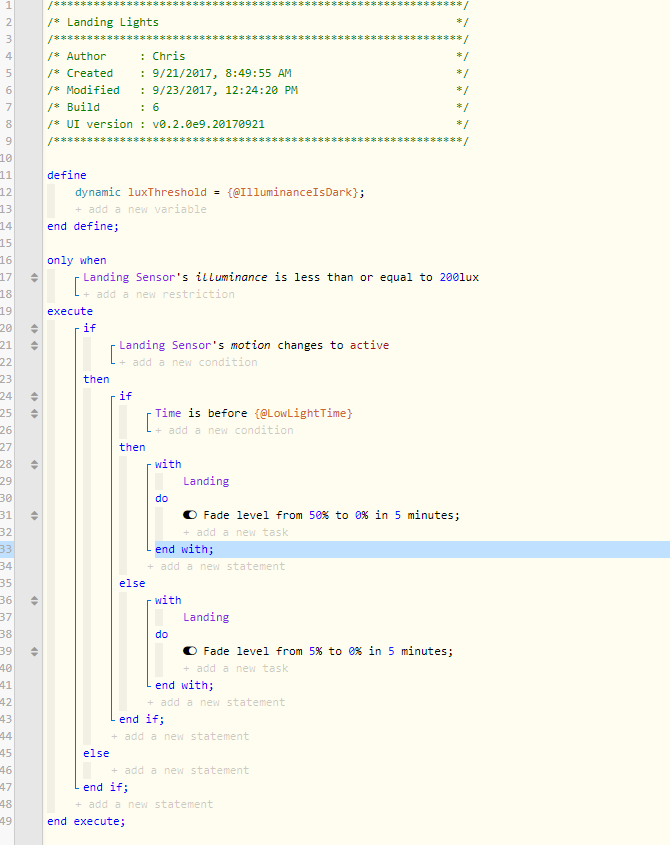The image size is (670, 845).
Task: Add a new statement on line 46
Action: click(x=180, y=770)
